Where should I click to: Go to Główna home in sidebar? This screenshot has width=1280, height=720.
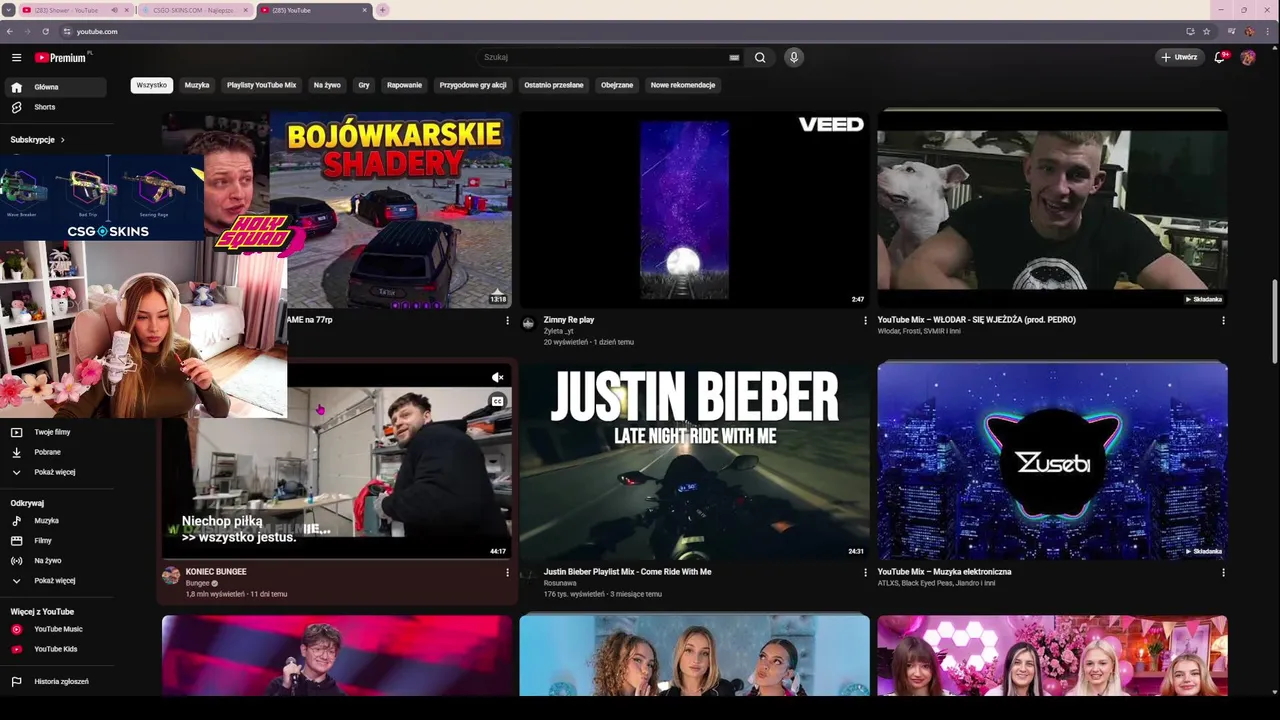click(56, 87)
